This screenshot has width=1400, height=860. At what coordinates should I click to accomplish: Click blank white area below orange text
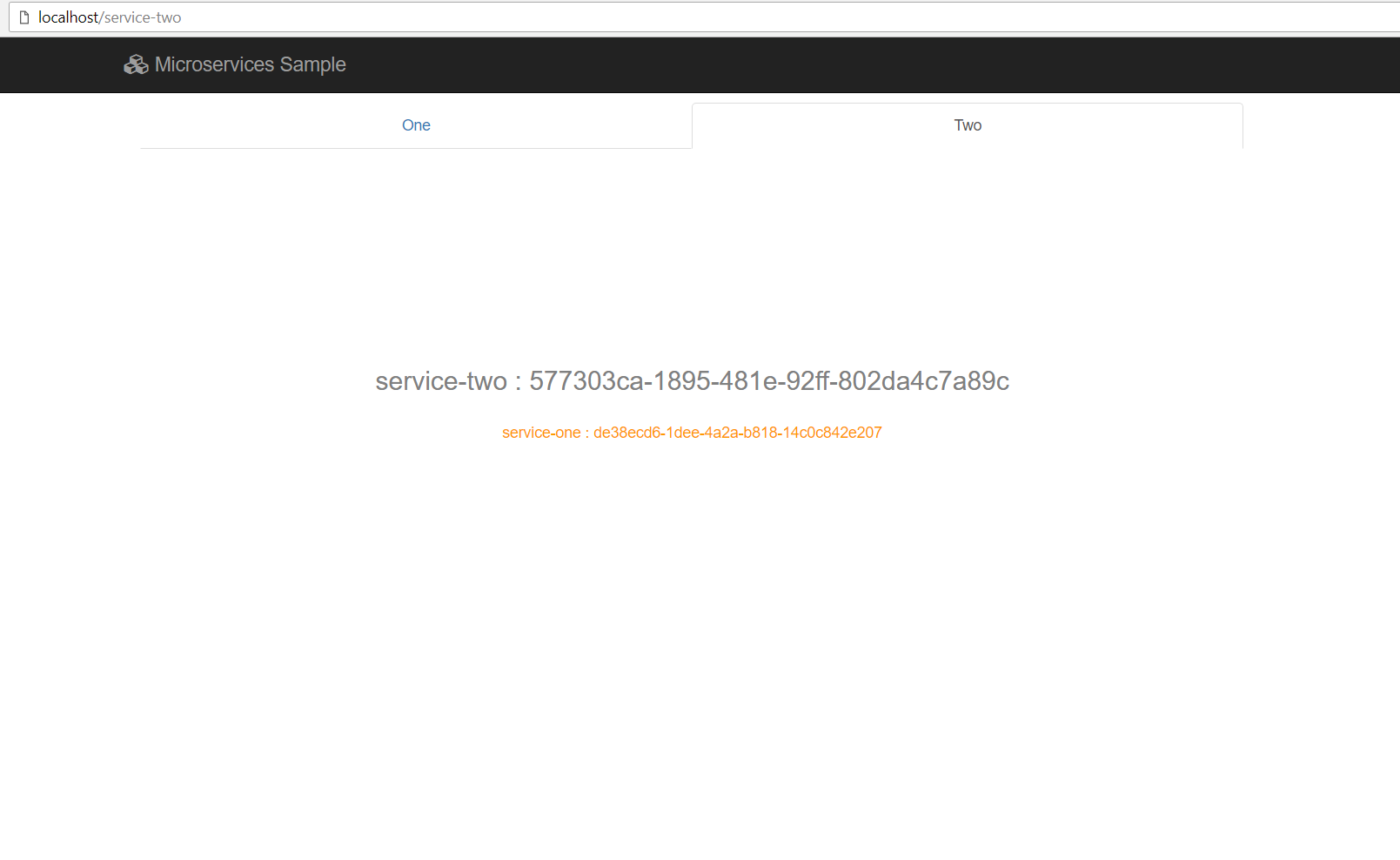coord(692,609)
